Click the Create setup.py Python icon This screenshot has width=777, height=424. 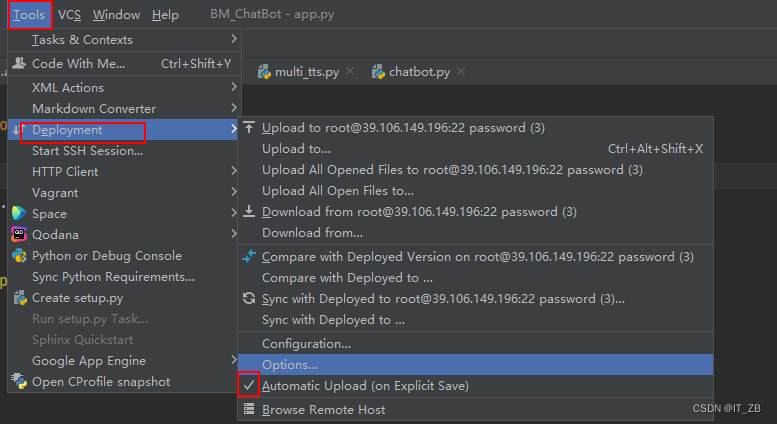coord(20,298)
